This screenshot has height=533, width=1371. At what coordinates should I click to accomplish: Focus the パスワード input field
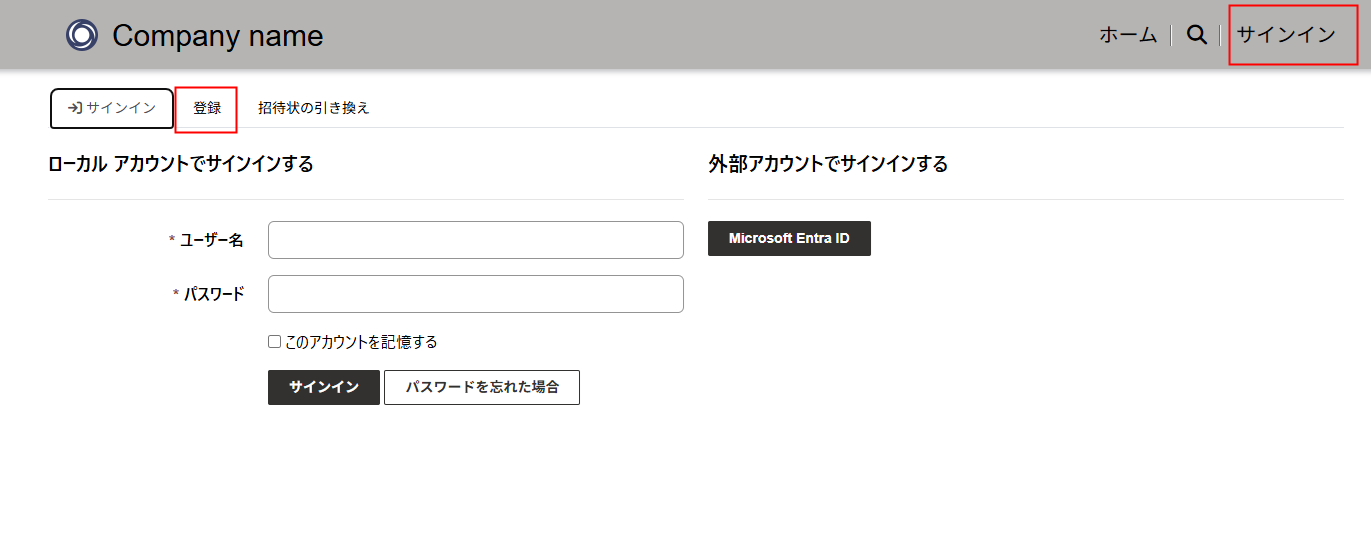click(476, 294)
